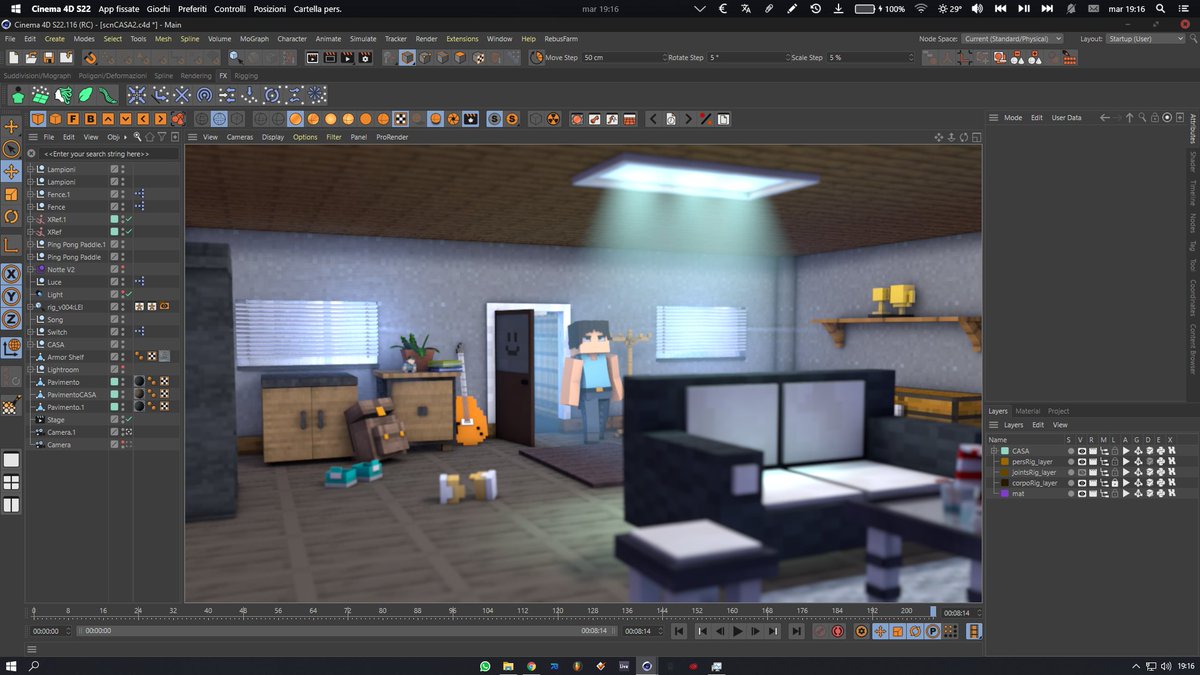The height and width of the screenshot is (675, 1200).
Task: Expand the rig_v004:LEI object
Action: click(30, 307)
